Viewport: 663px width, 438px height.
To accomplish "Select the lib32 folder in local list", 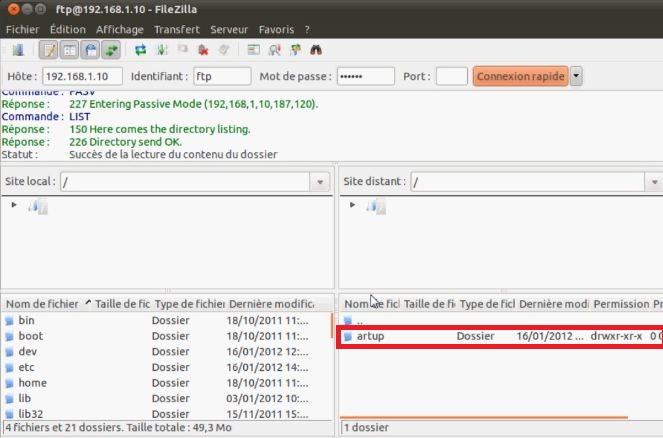I will (x=166, y=413).
